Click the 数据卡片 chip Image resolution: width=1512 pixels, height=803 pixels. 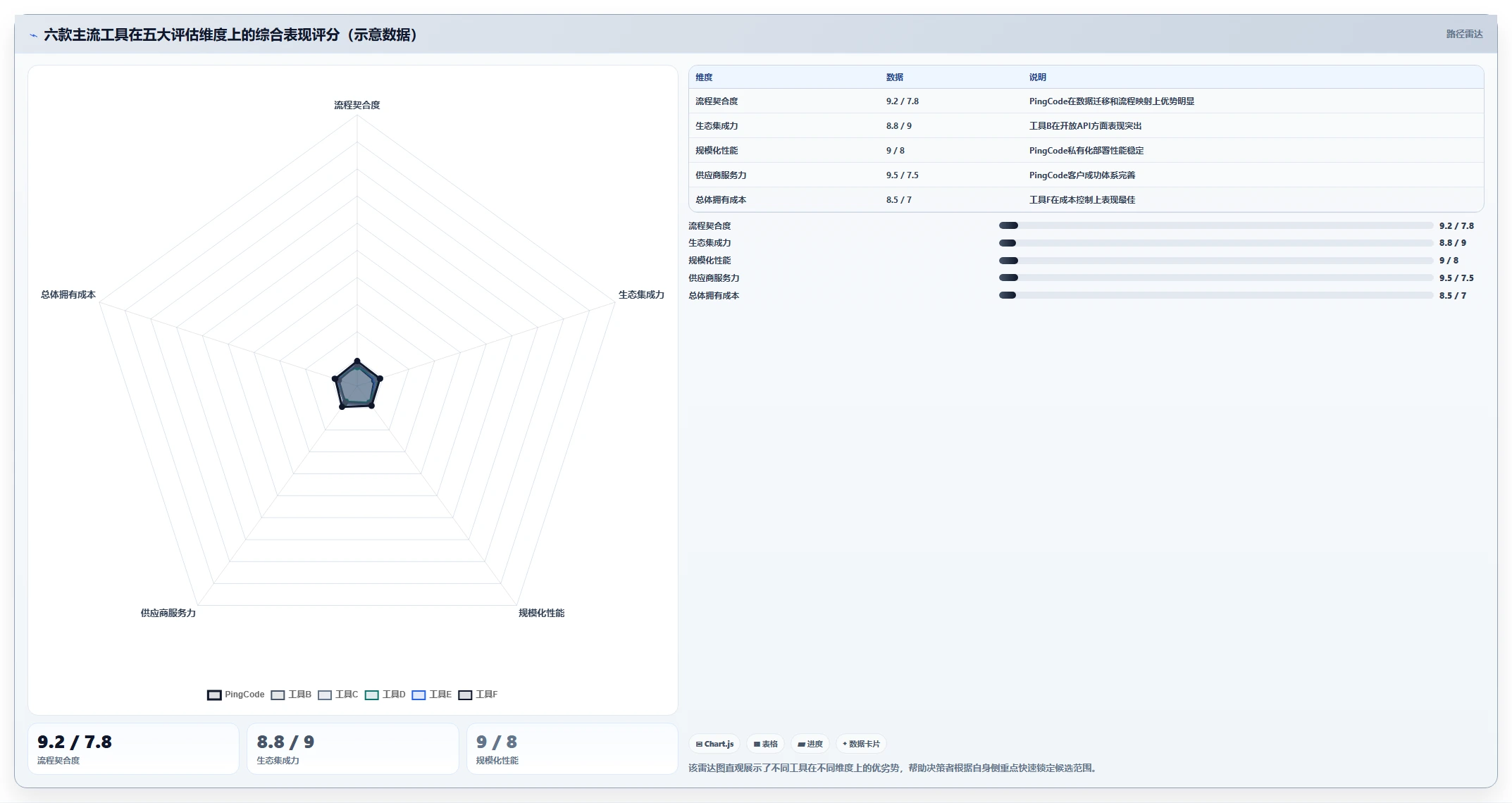(x=861, y=744)
